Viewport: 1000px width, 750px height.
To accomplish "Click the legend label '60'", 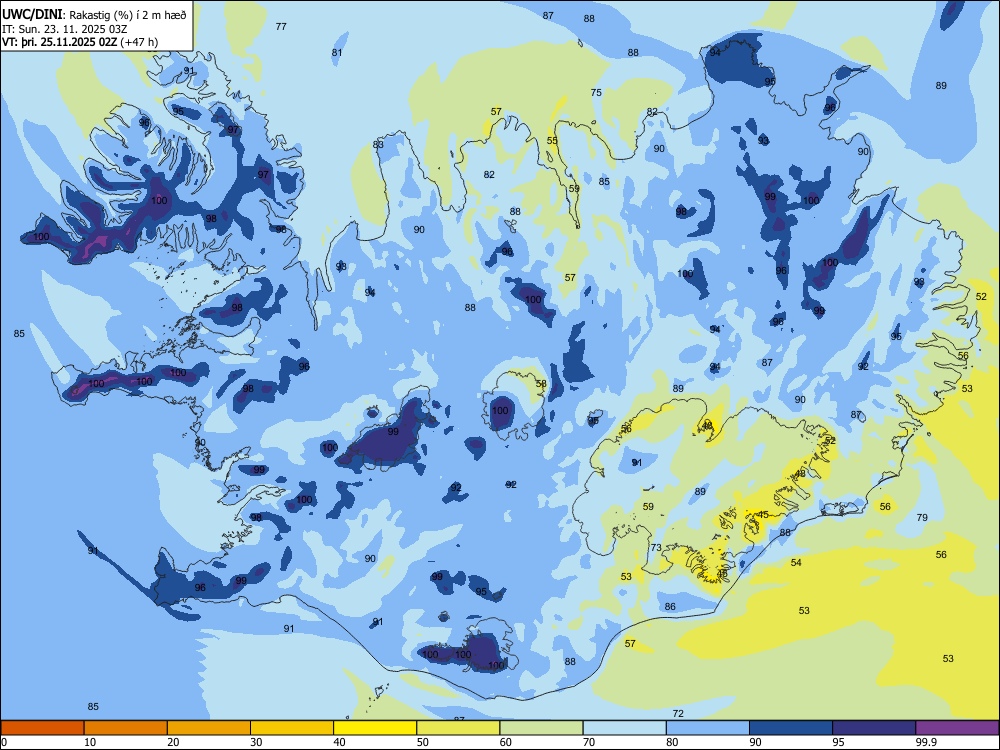I will coord(506,742).
